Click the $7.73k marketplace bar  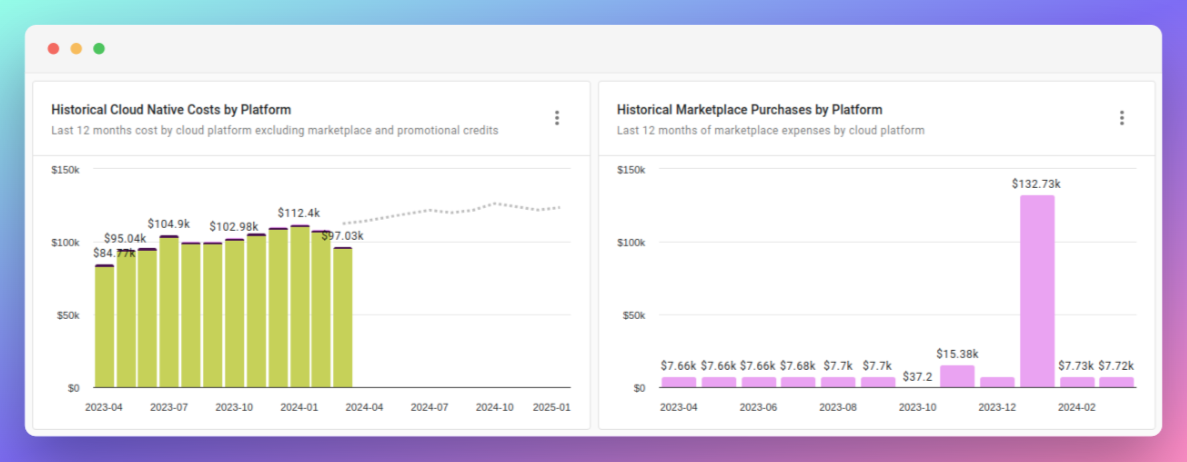tap(1077, 382)
